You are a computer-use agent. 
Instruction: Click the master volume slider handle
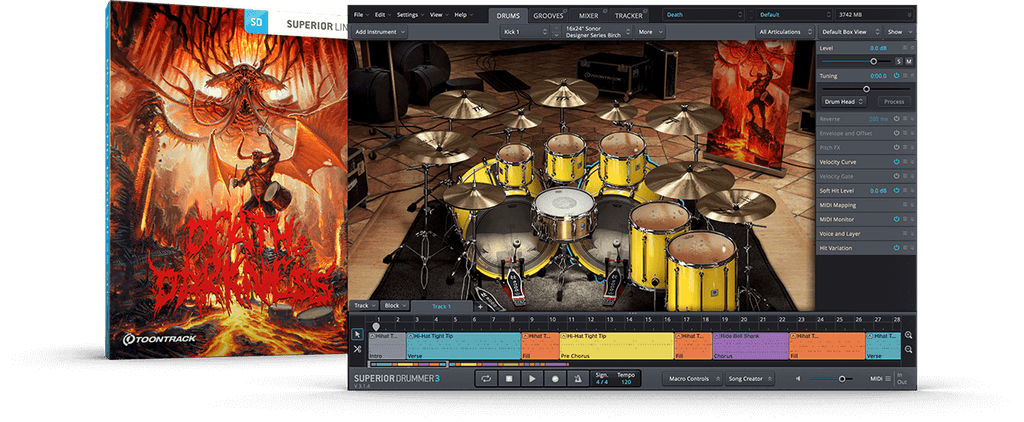coord(842,378)
